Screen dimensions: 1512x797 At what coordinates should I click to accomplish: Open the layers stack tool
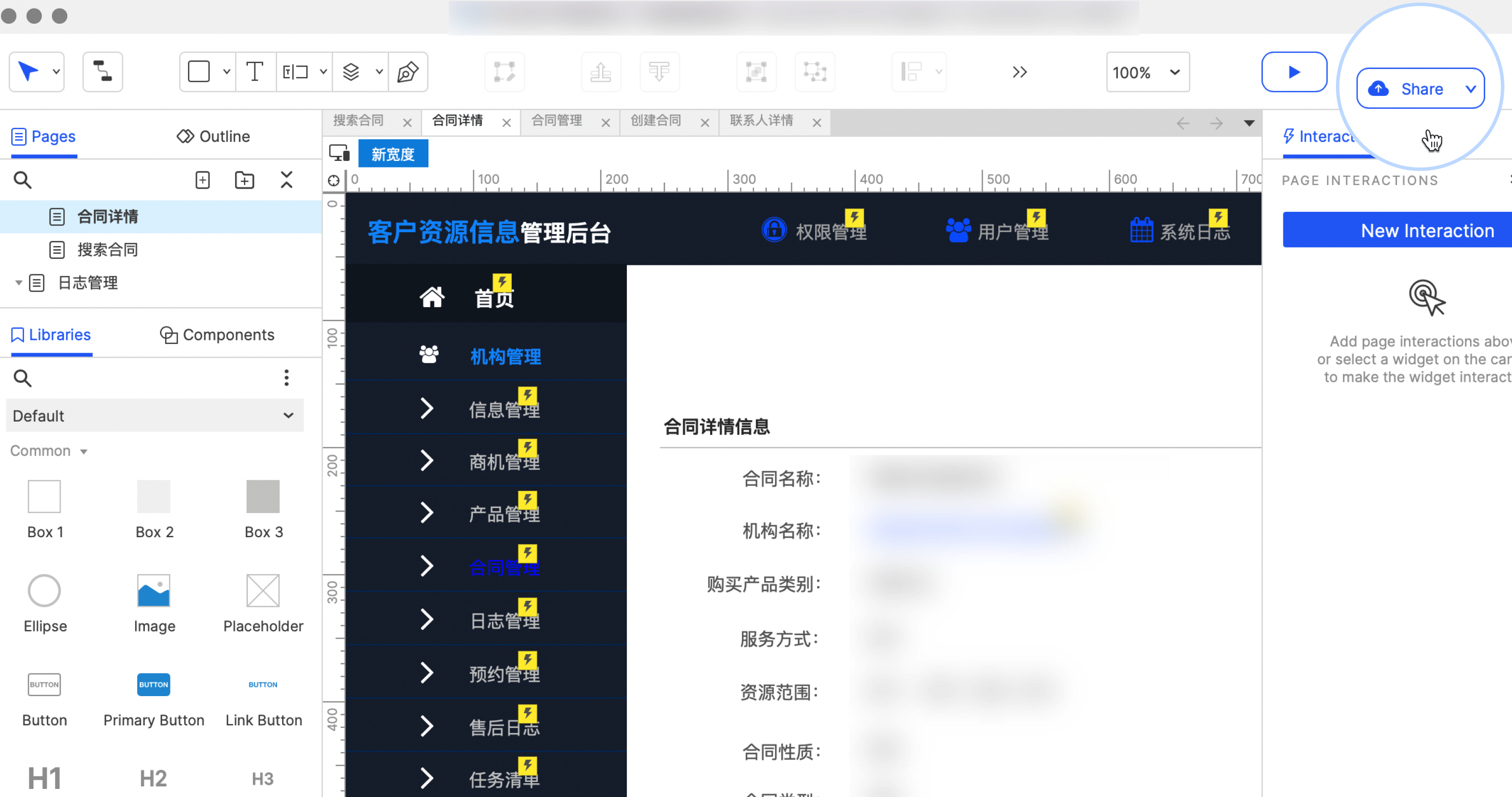click(x=352, y=72)
